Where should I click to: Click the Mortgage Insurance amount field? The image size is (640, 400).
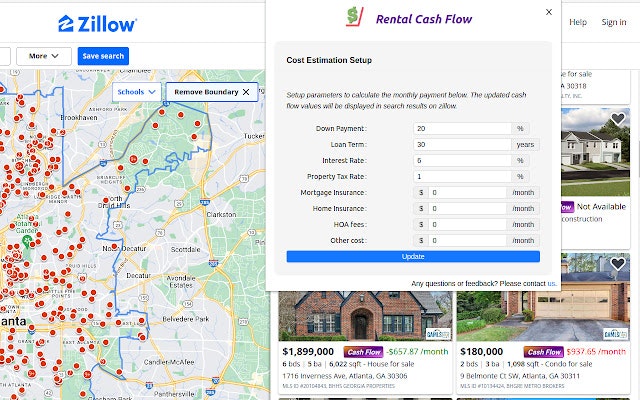[x=467, y=193]
